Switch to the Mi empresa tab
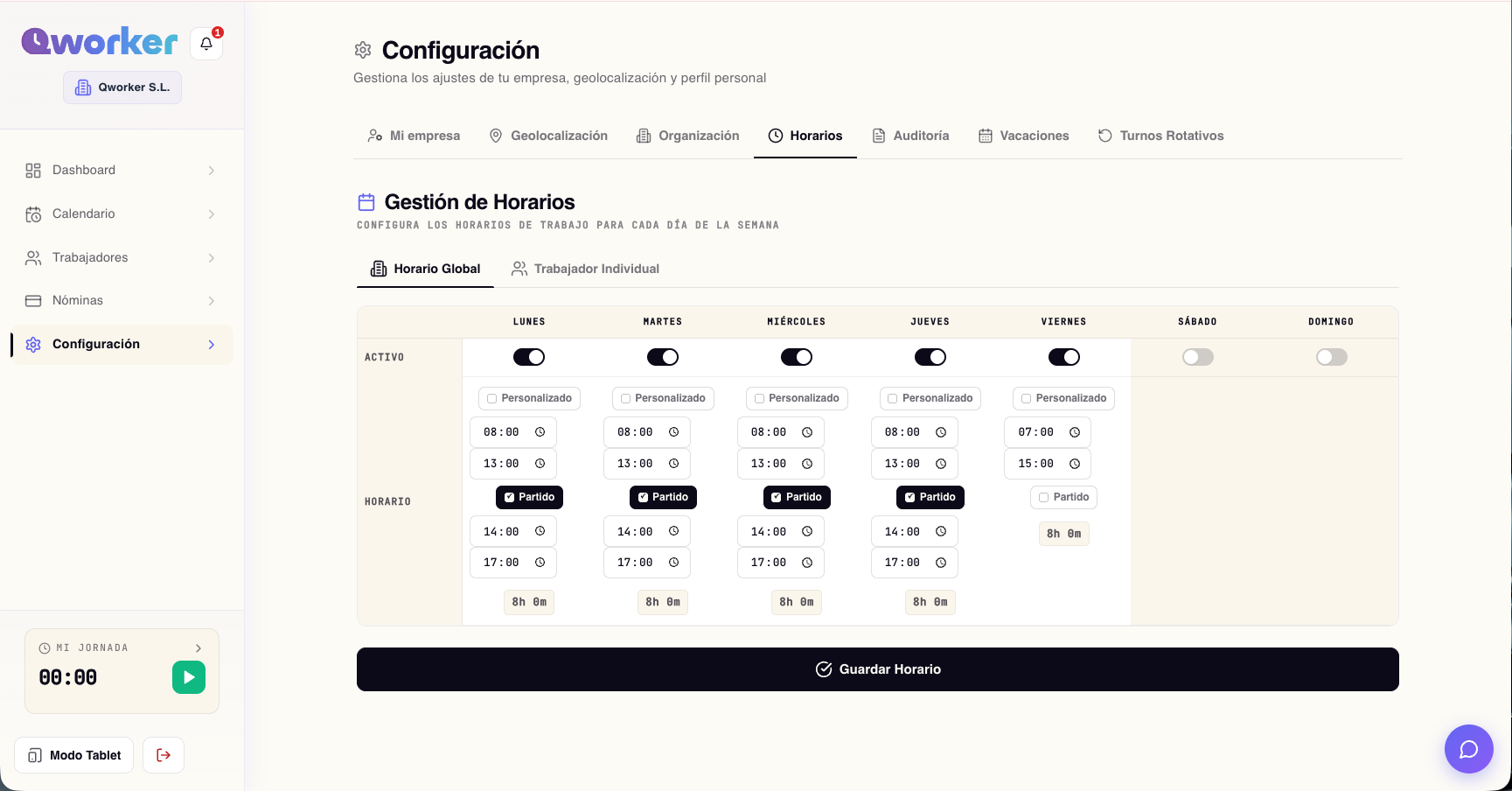 414,136
